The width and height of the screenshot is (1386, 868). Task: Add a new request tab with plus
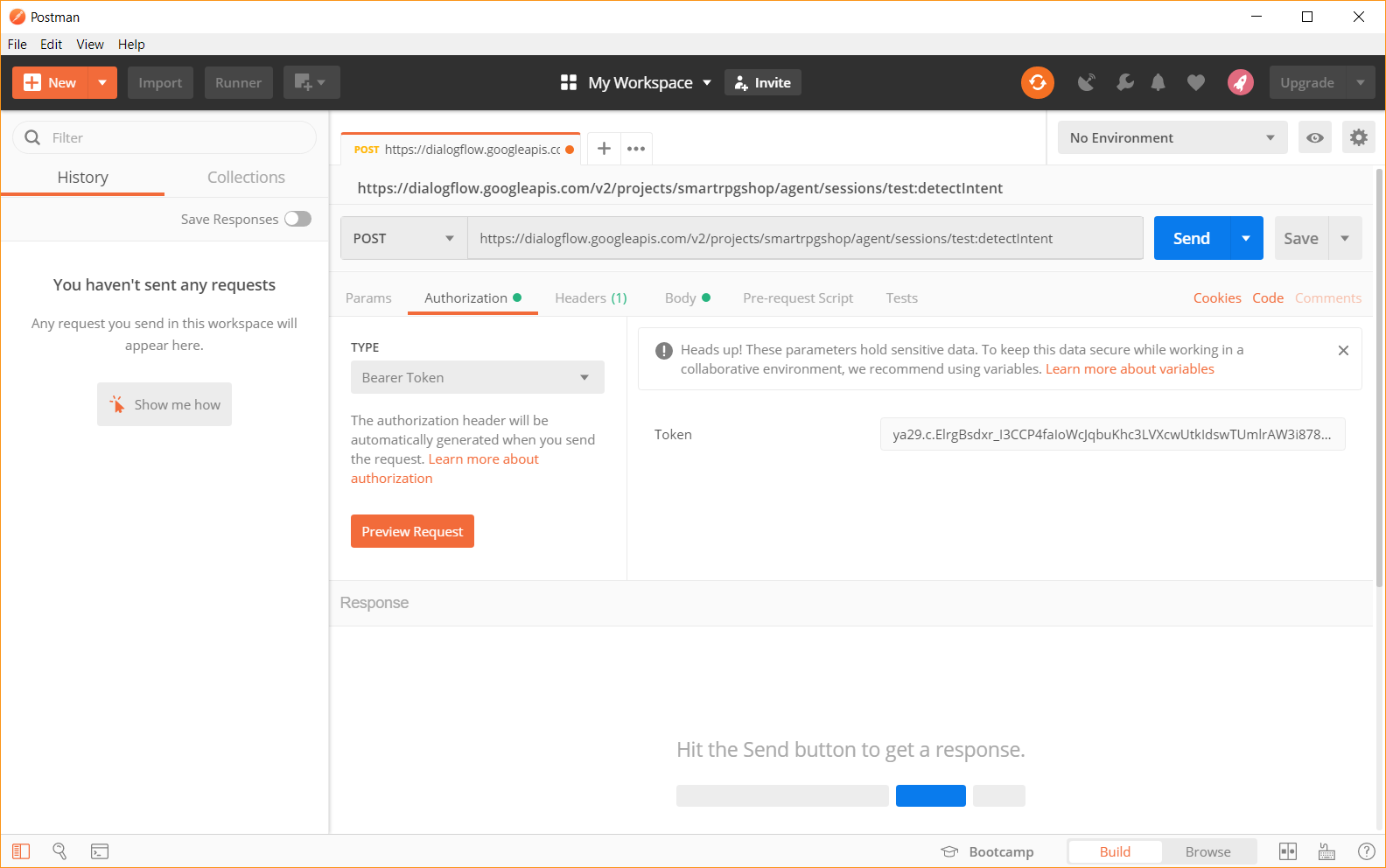click(x=604, y=149)
